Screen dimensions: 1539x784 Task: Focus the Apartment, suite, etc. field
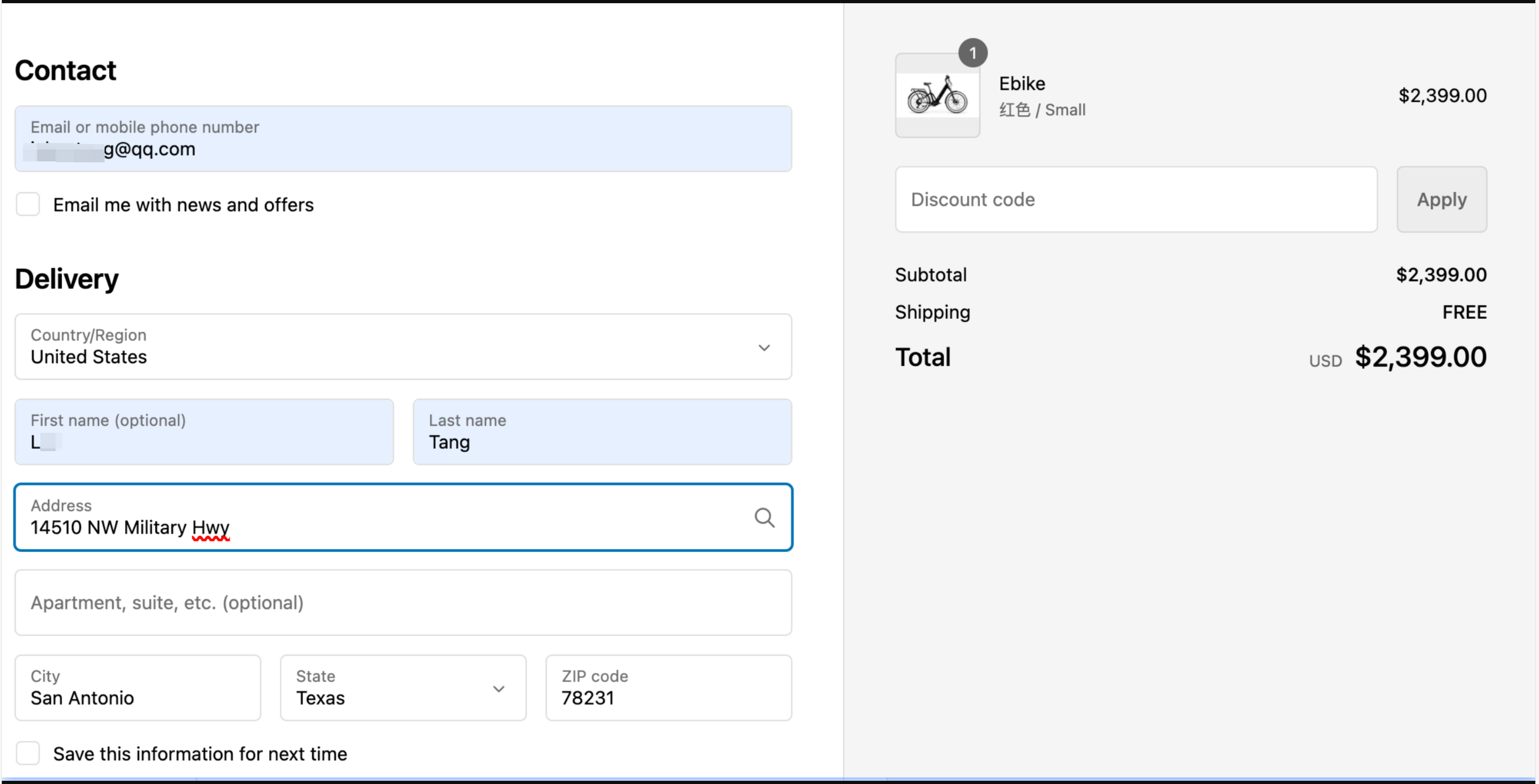click(x=403, y=603)
